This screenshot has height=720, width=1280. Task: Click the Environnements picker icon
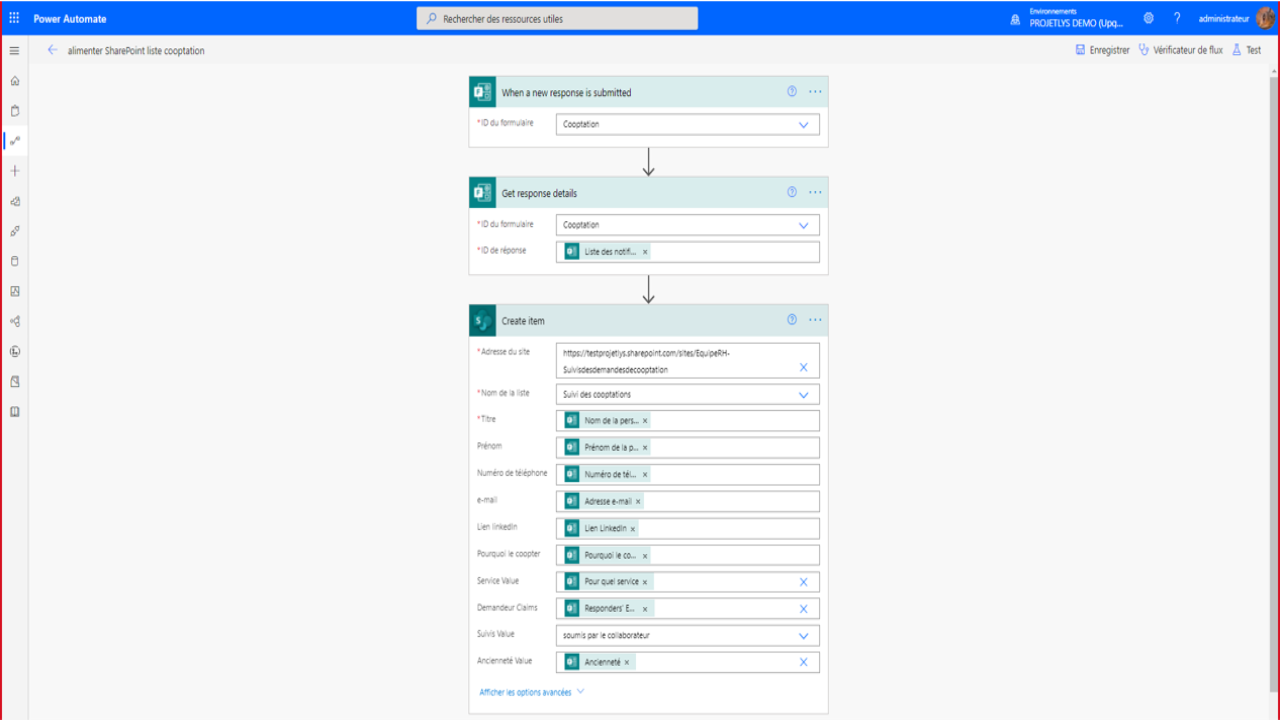[1015, 19]
